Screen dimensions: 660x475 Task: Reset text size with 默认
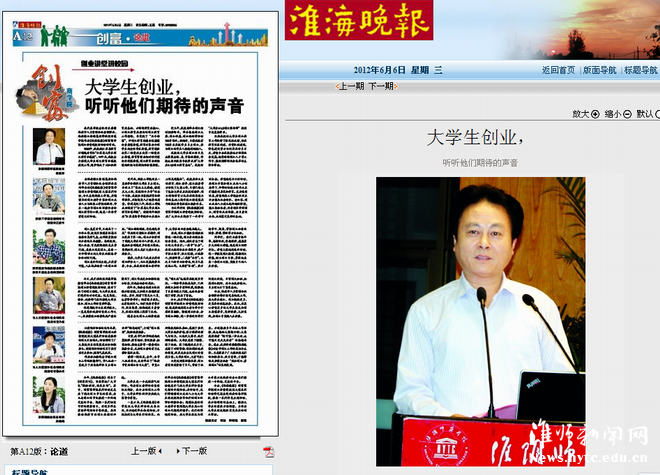[x=647, y=114]
